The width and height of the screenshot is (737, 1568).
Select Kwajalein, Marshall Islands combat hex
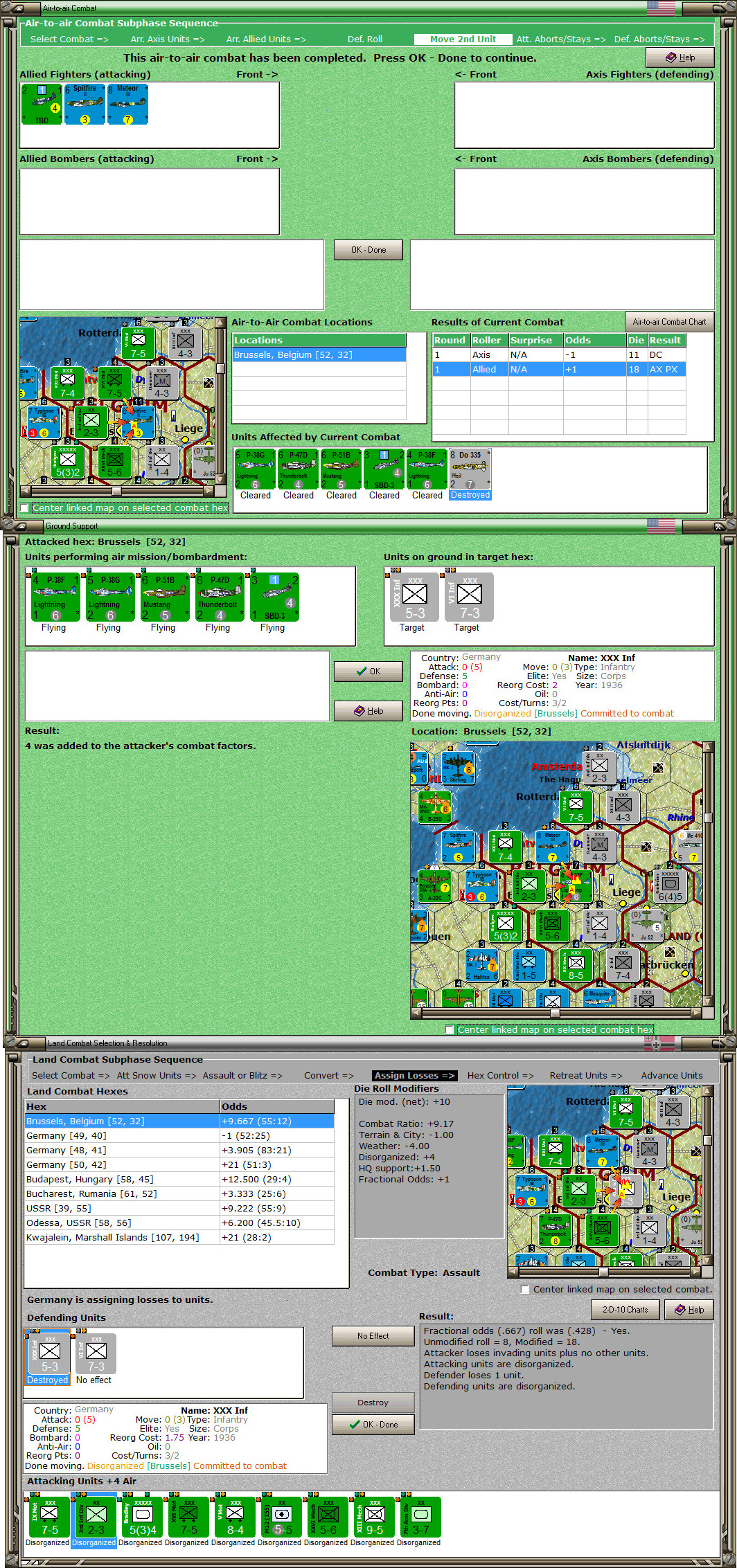[x=179, y=1237]
